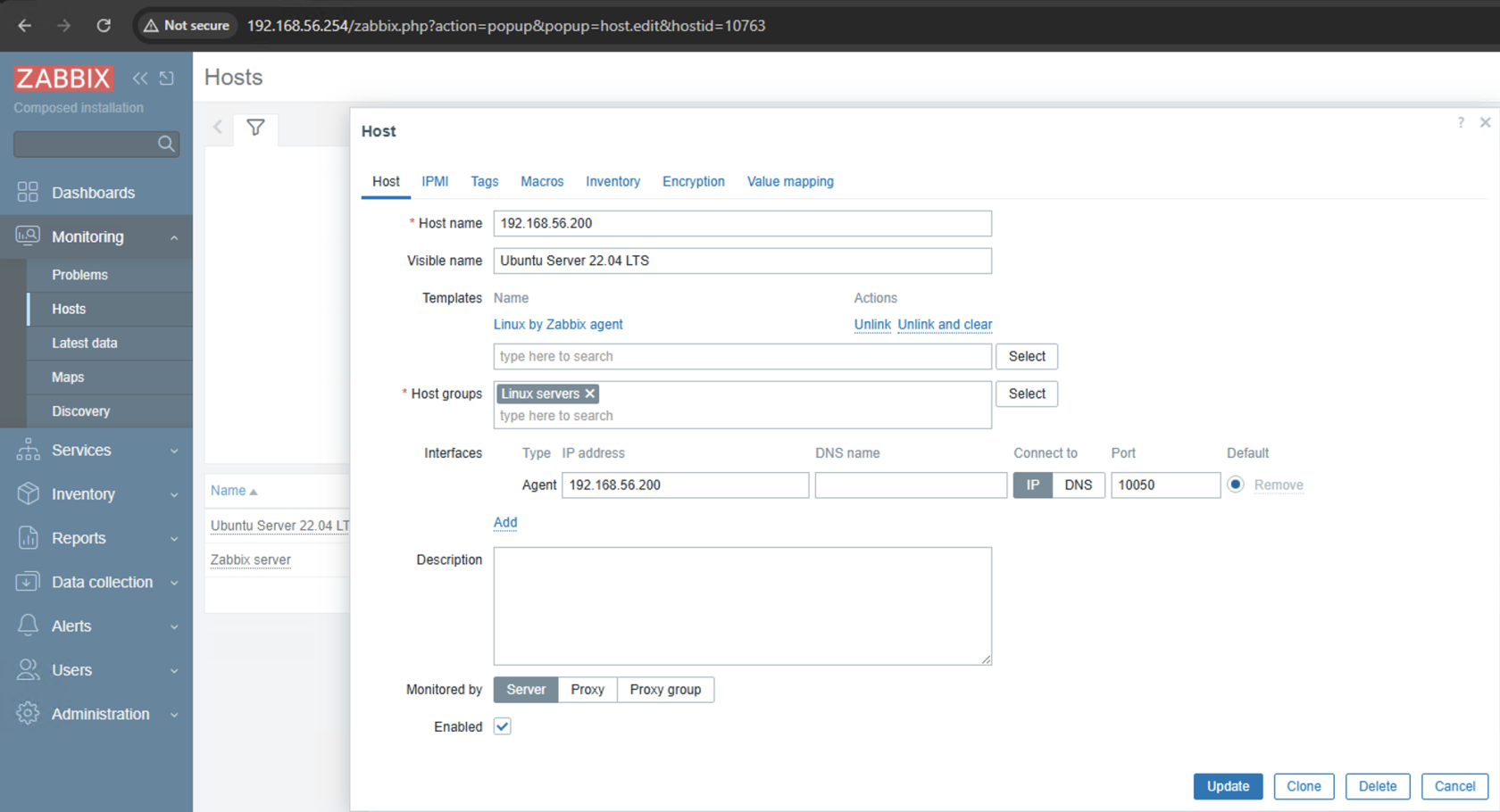Click the Cancel button
1500x812 pixels.
click(x=1454, y=786)
